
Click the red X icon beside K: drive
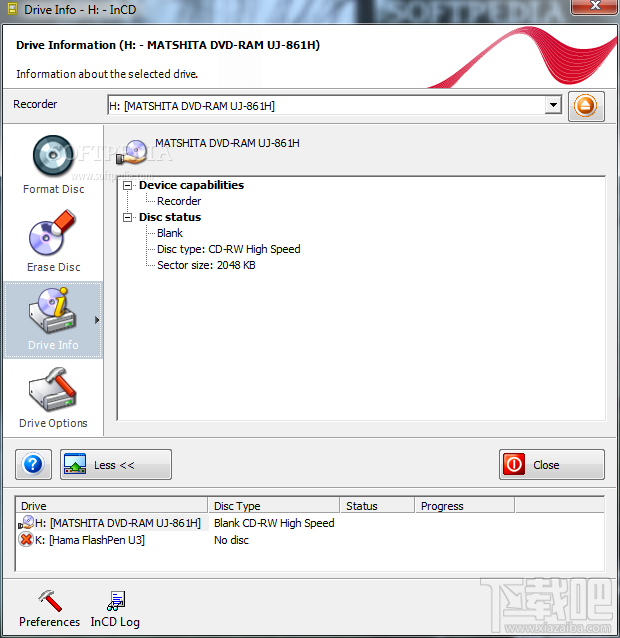coord(26,540)
